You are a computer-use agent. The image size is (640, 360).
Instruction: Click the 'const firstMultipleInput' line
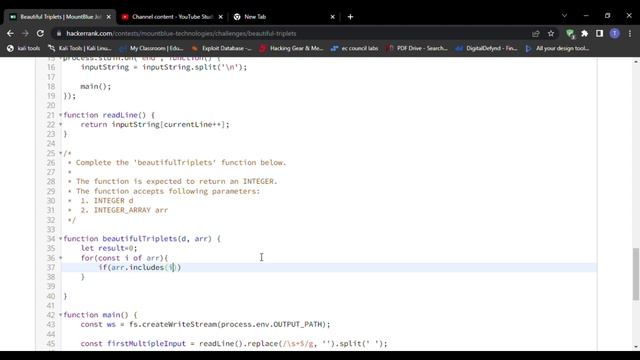pos(234,344)
